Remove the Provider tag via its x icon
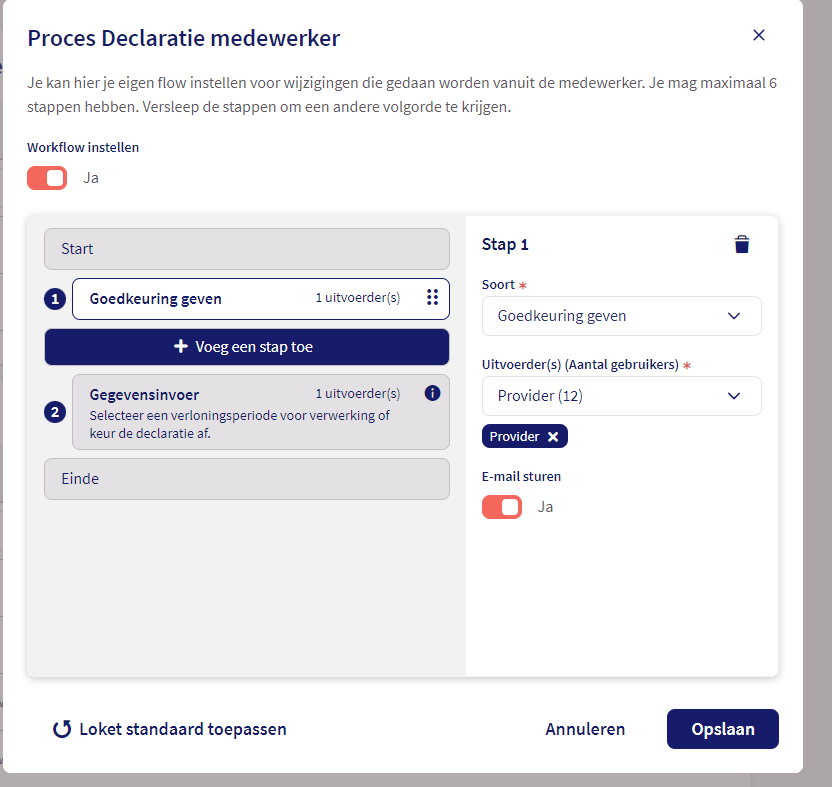The height and width of the screenshot is (787, 832). [x=553, y=437]
